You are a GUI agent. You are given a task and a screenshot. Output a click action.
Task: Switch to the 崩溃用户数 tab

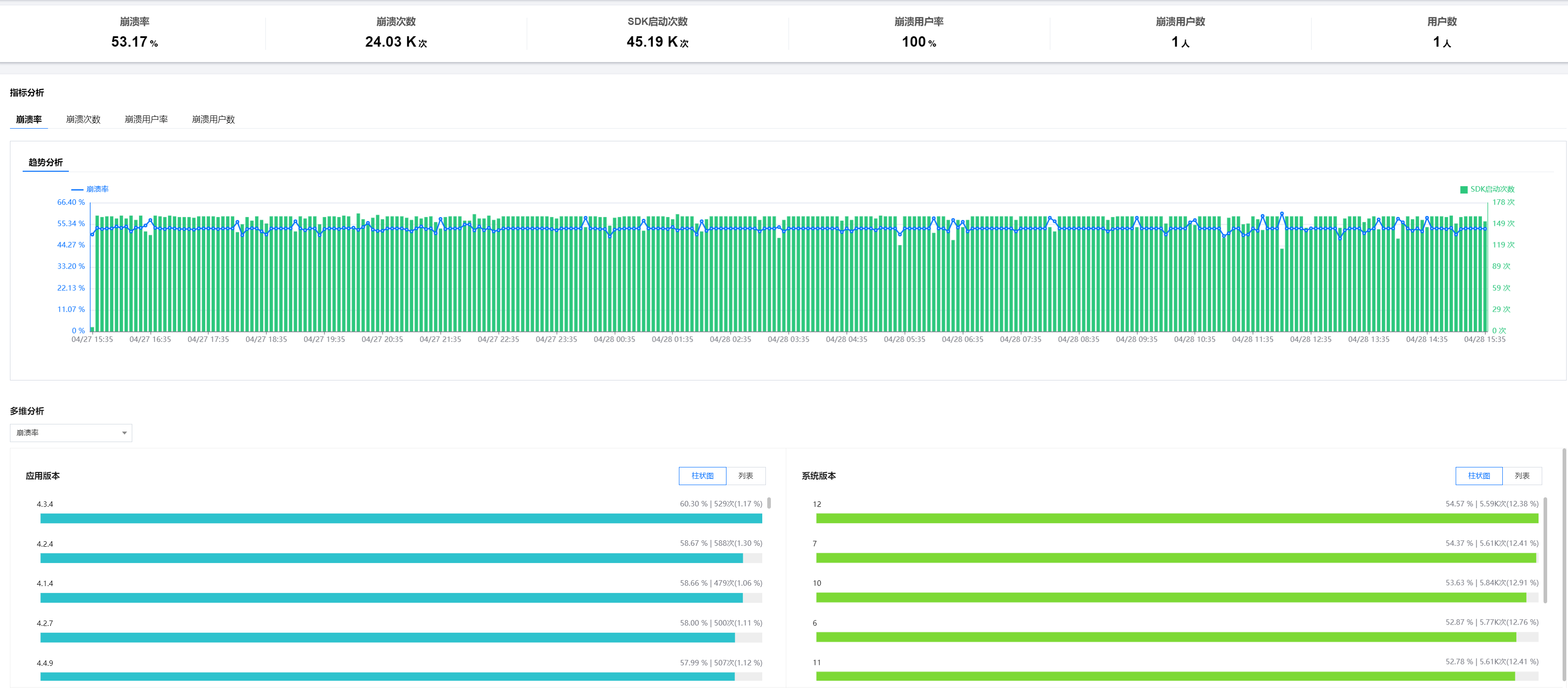tap(213, 119)
